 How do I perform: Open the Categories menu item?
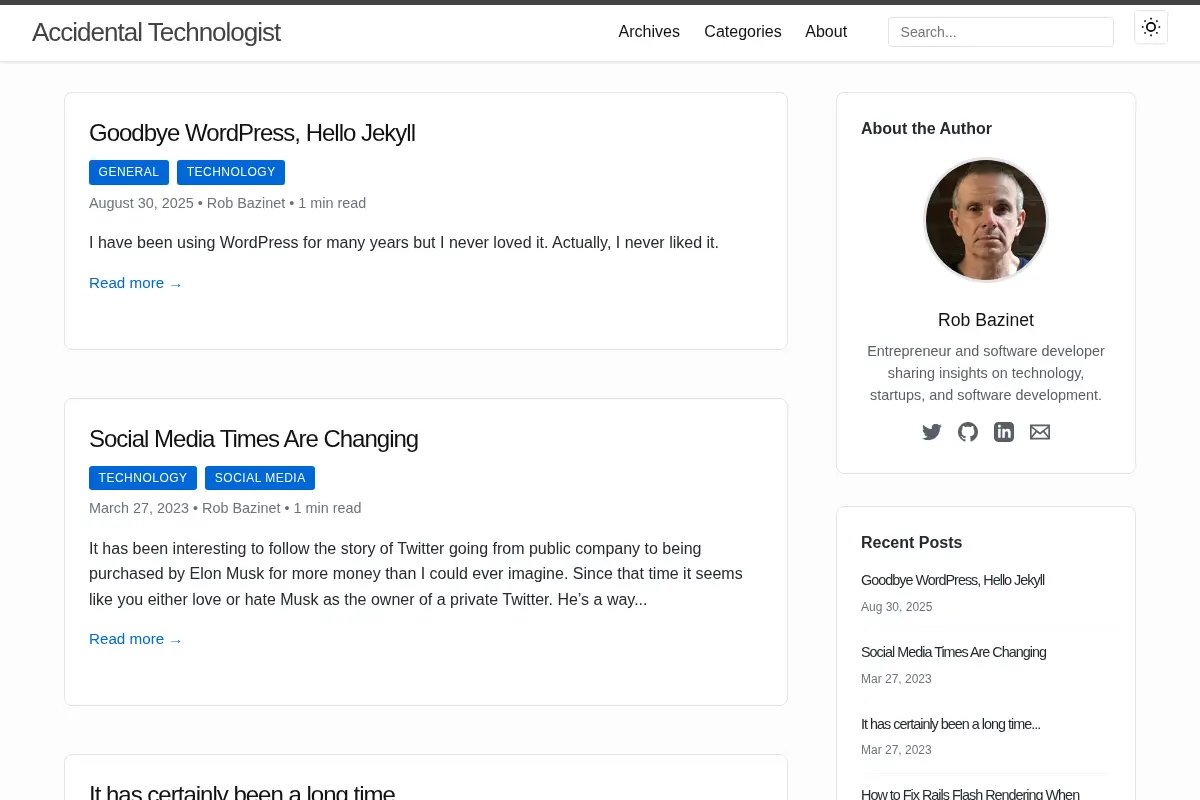point(743,32)
